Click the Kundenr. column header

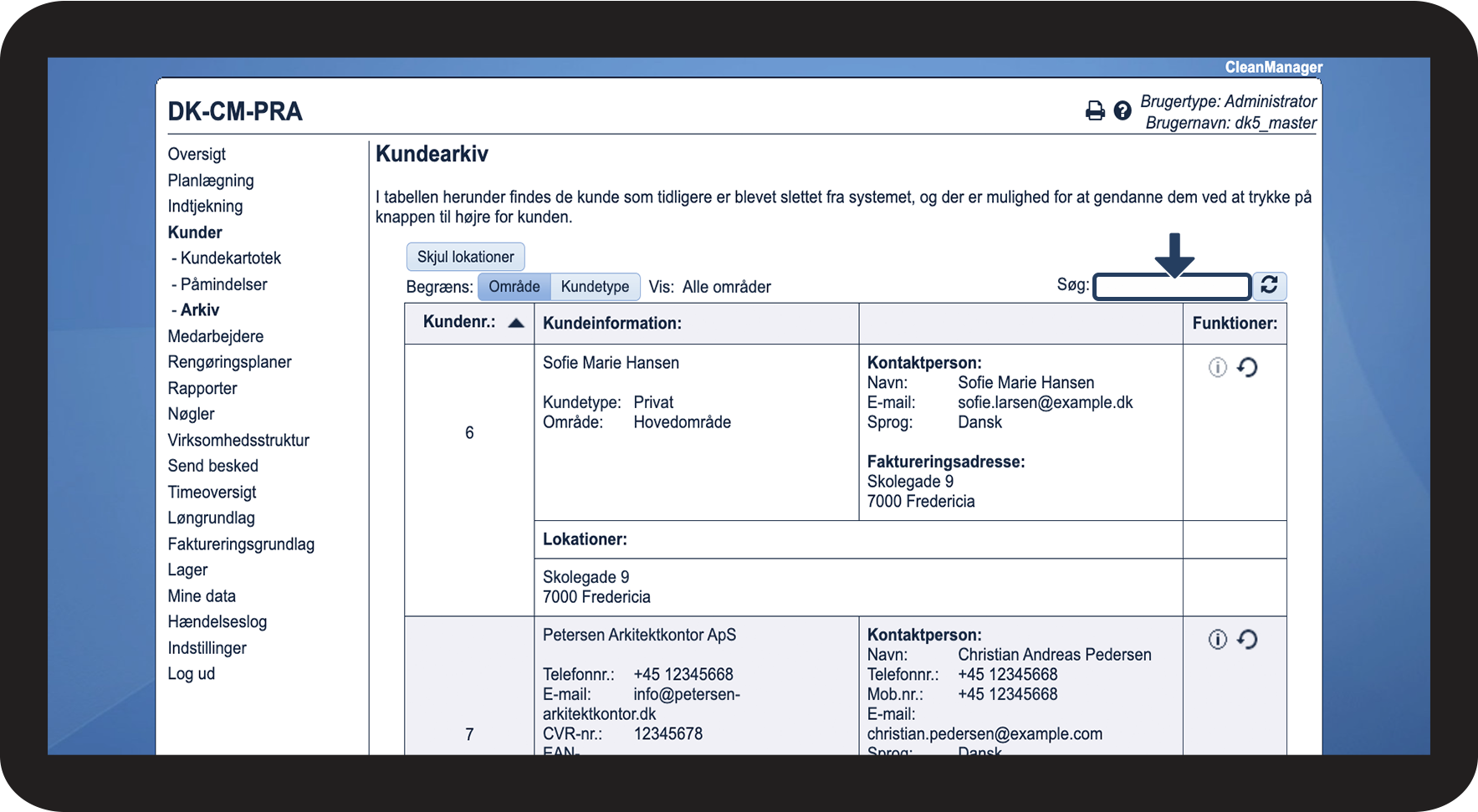click(x=459, y=323)
